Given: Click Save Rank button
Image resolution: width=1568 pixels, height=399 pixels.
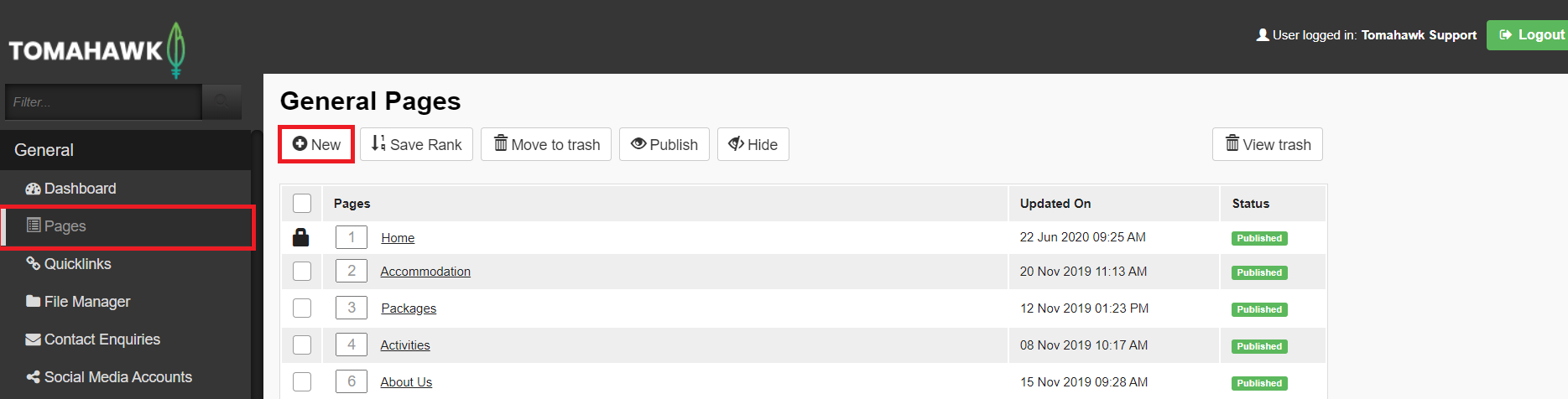Looking at the screenshot, I should [417, 144].
